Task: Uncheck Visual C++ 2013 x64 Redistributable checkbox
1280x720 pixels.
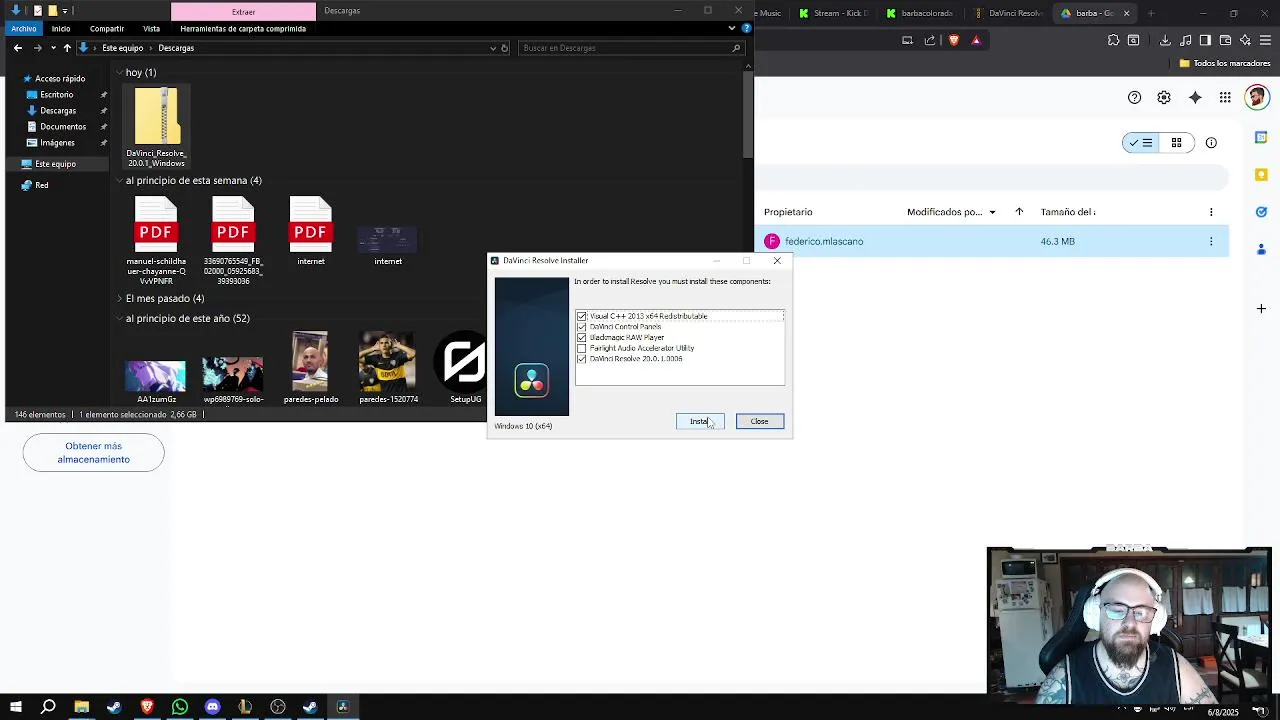Action: coord(582,316)
